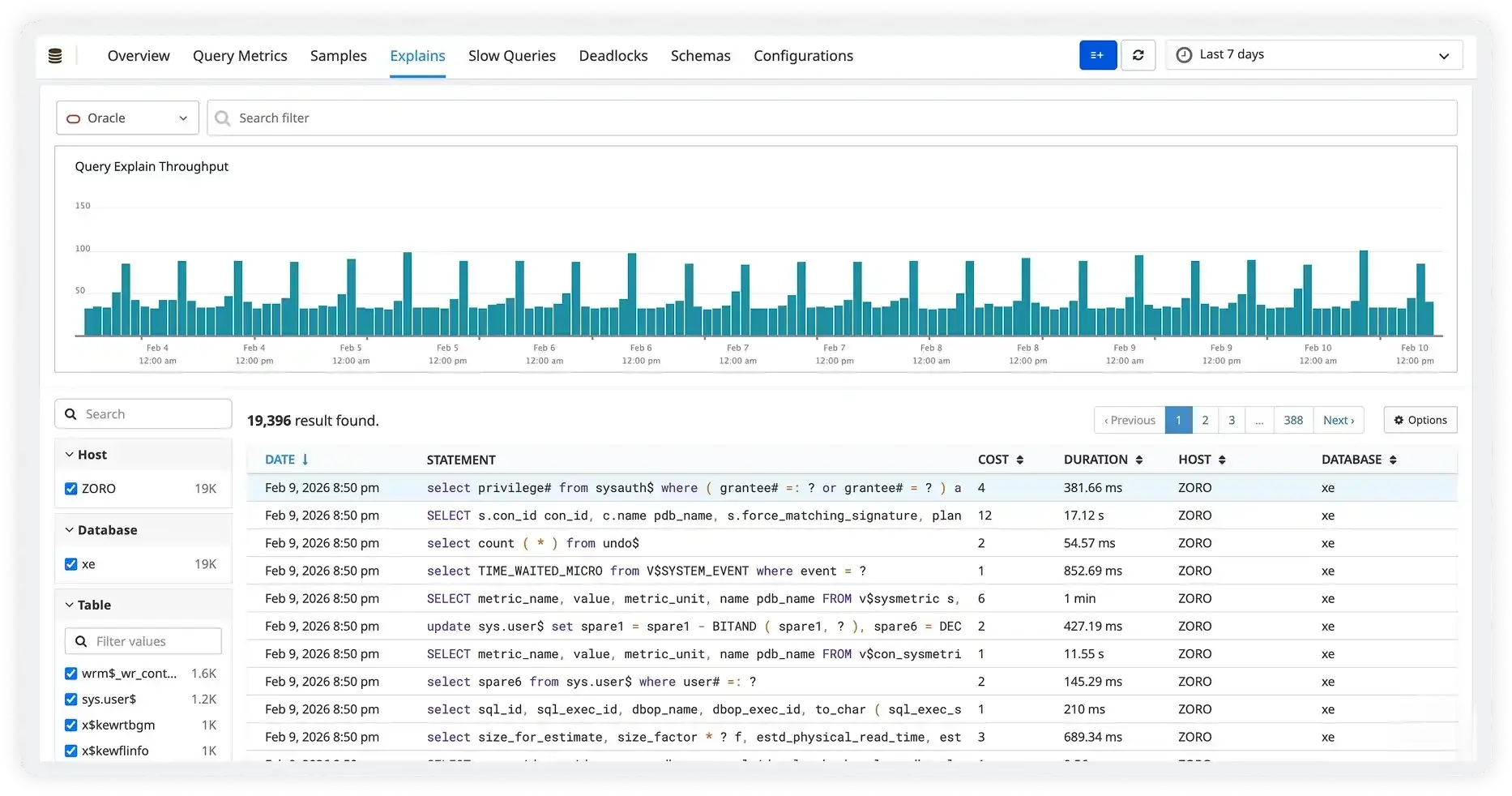1512x796 pixels.
Task: Click the database logo in the top-left corner
Action: [56, 55]
